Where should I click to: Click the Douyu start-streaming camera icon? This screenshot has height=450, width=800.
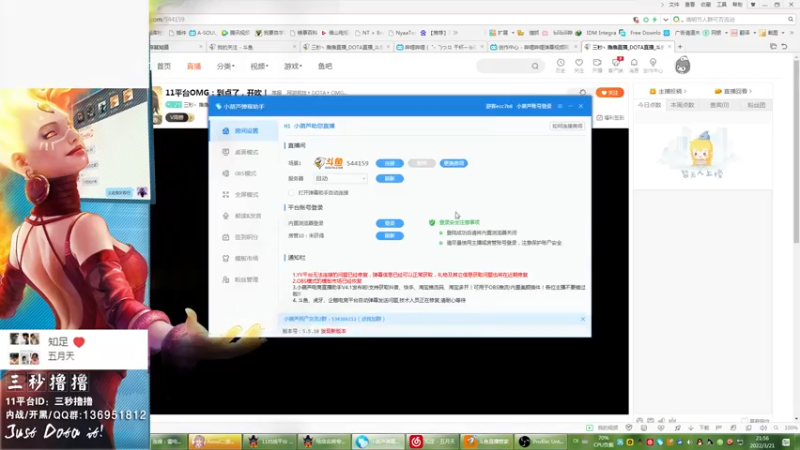pos(597,65)
